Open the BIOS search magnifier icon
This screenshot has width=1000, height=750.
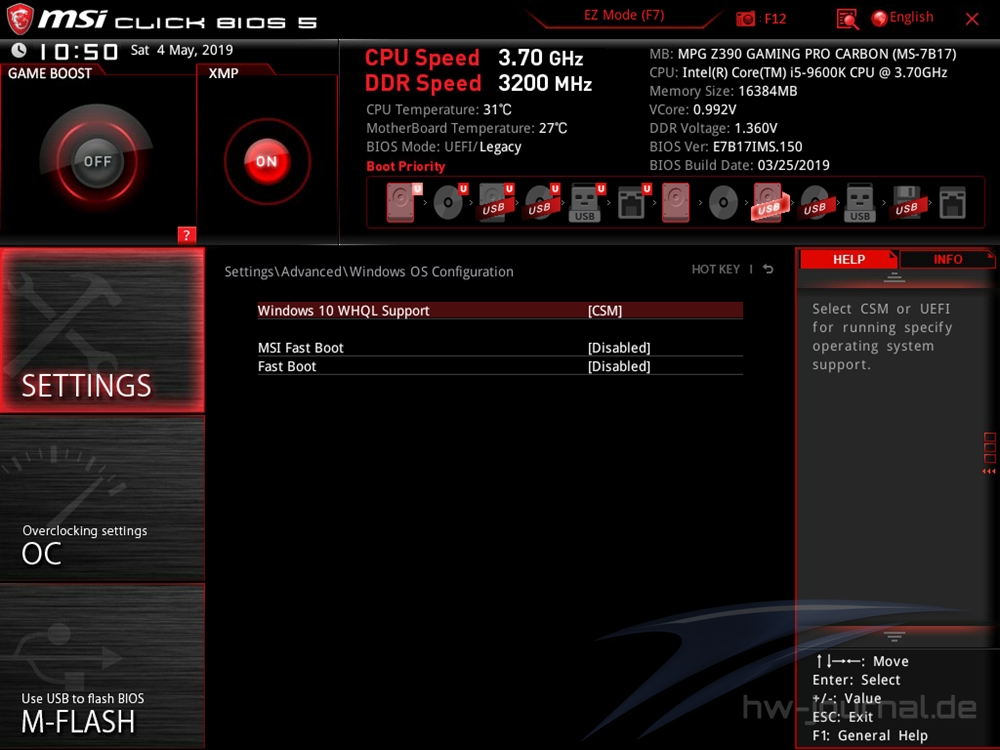pyautogui.click(x=847, y=19)
